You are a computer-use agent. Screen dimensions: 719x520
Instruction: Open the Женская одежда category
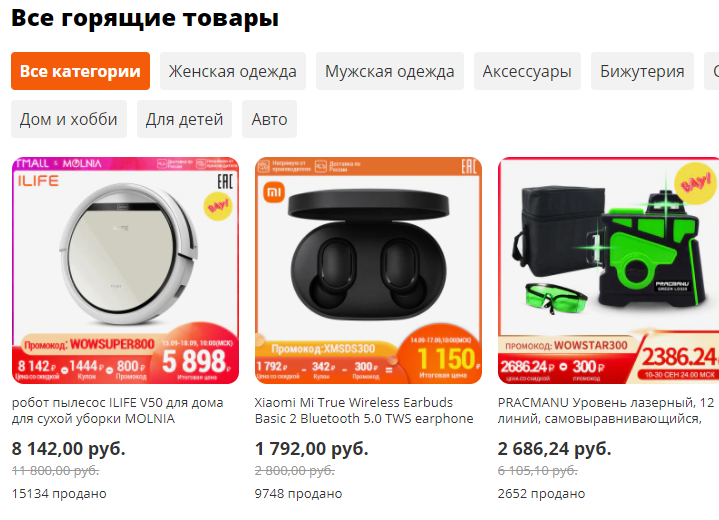point(232,71)
